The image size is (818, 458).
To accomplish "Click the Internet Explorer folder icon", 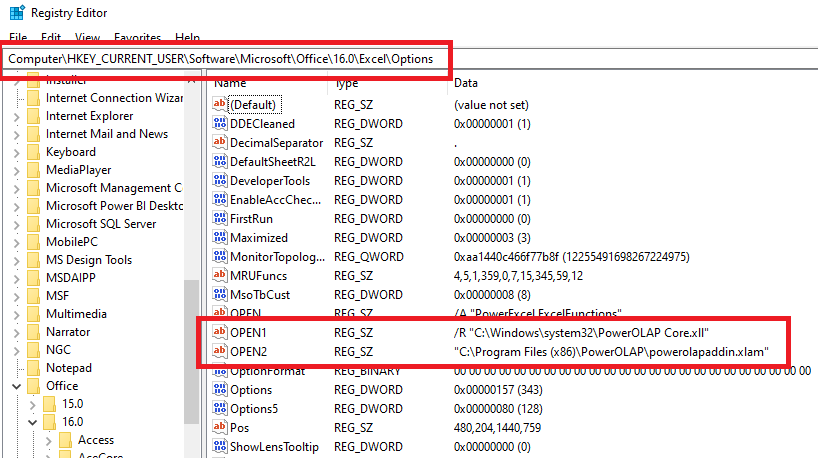I will click(33, 116).
